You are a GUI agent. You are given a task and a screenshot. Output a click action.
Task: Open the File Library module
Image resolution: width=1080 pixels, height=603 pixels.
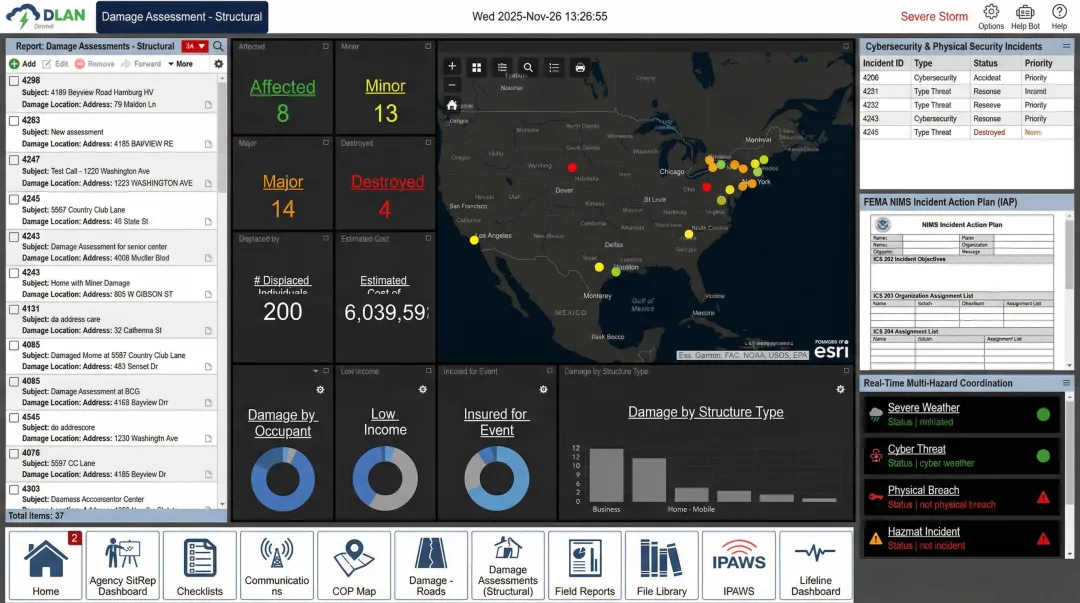(661, 565)
